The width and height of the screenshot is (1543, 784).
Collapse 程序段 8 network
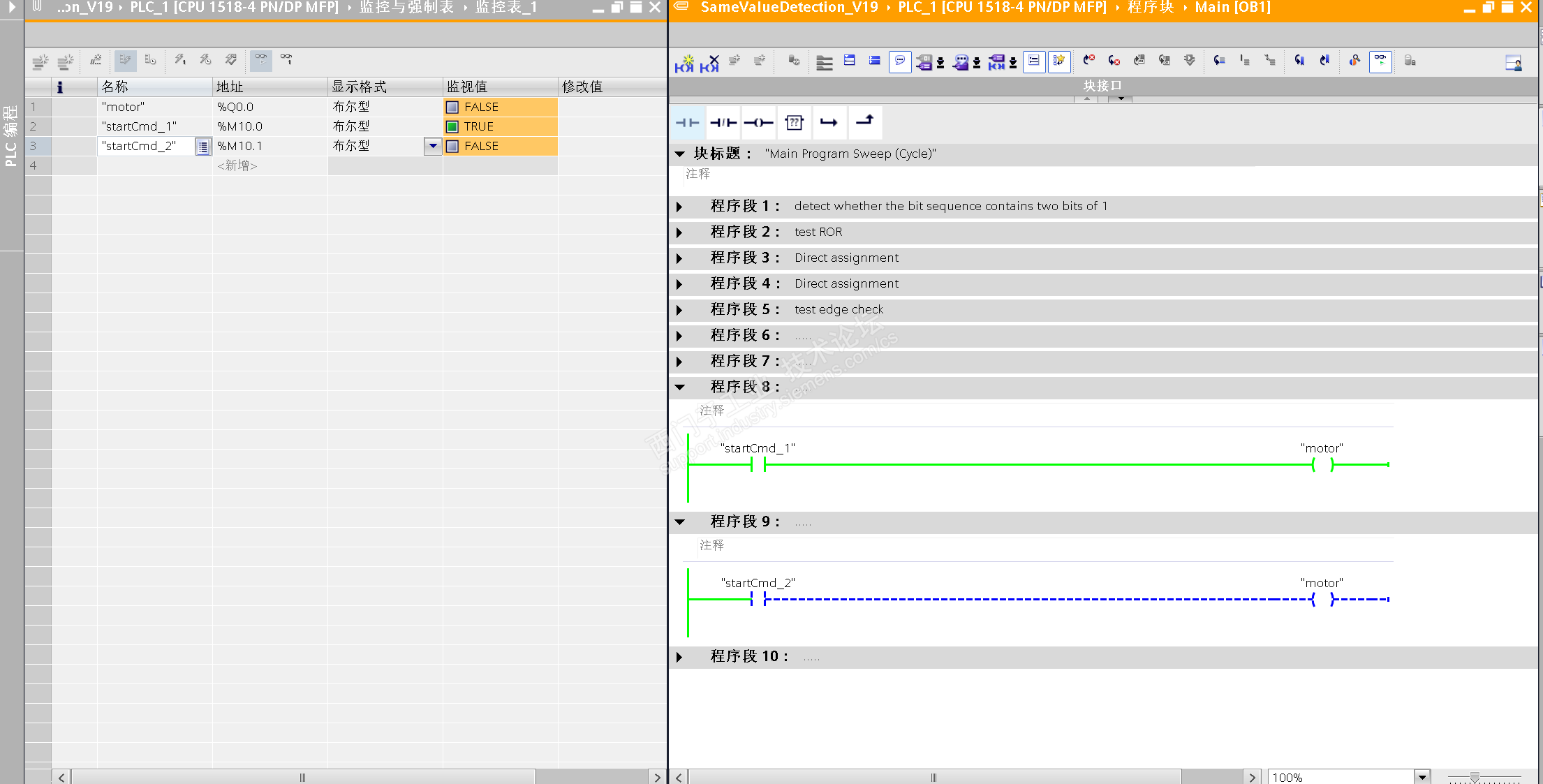679,387
